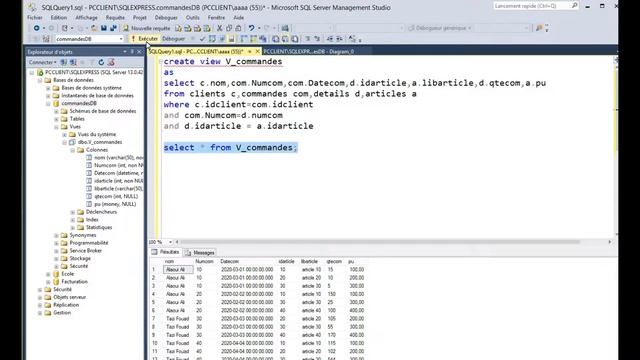Close the SQLQuery1.sql tab with X

[x=257, y=51]
